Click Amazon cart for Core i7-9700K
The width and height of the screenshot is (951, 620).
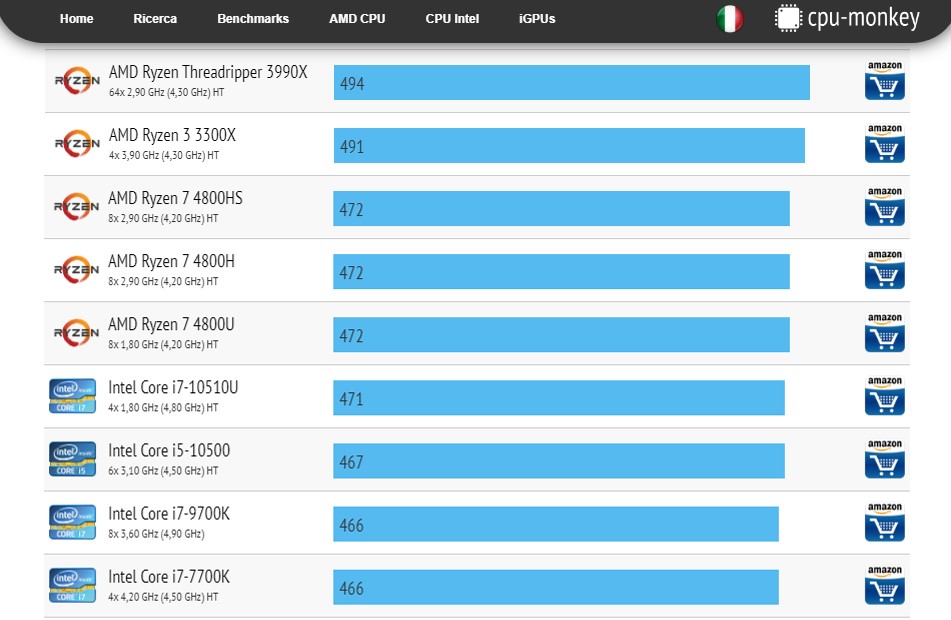[x=885, y=522]
